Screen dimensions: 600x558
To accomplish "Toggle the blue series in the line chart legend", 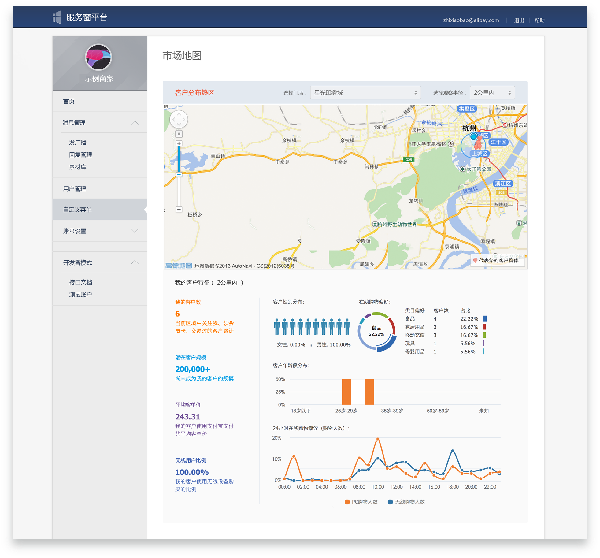I will (x=406, y=500).
